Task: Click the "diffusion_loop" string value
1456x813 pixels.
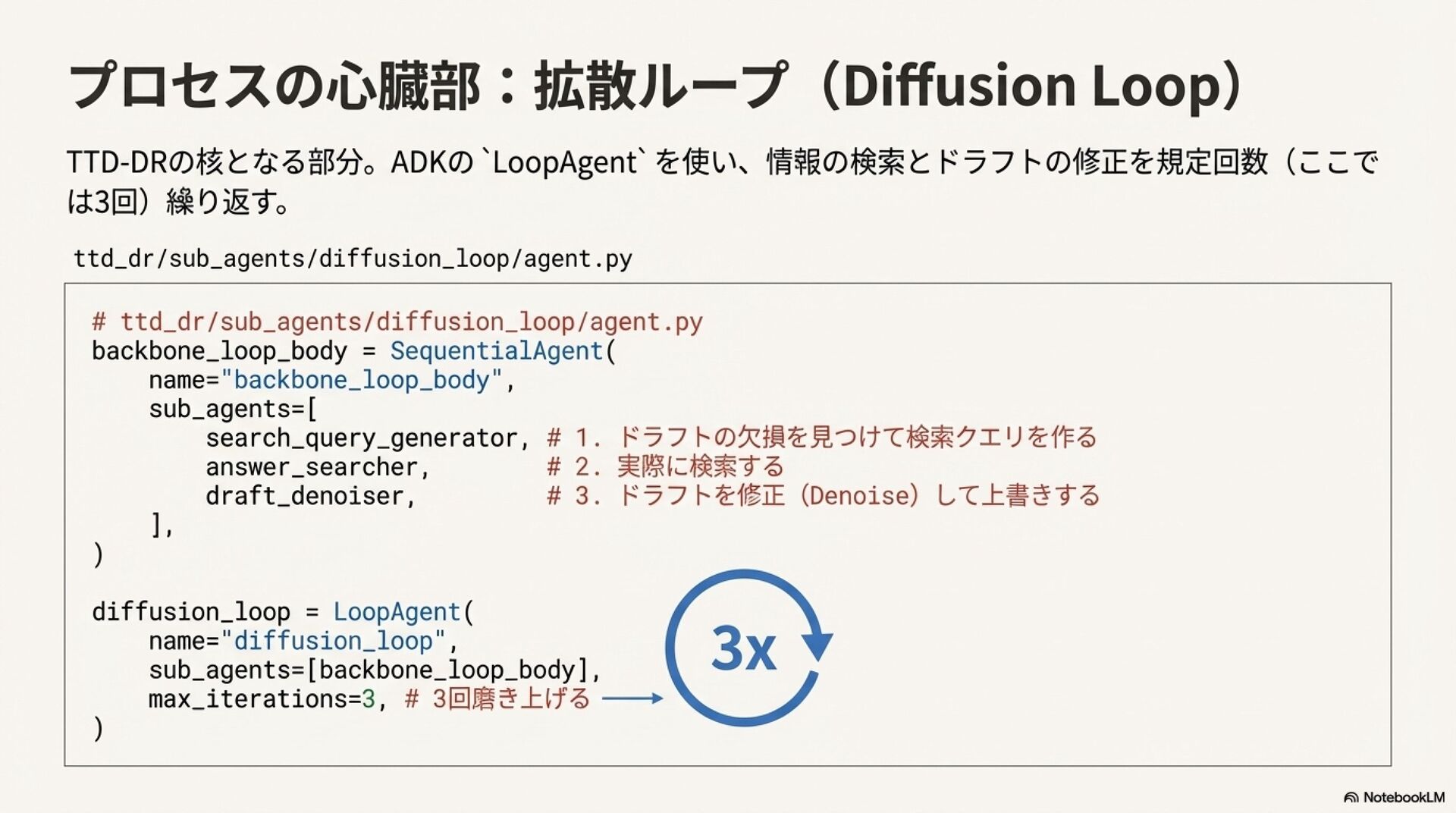Action: pos(333,641)
